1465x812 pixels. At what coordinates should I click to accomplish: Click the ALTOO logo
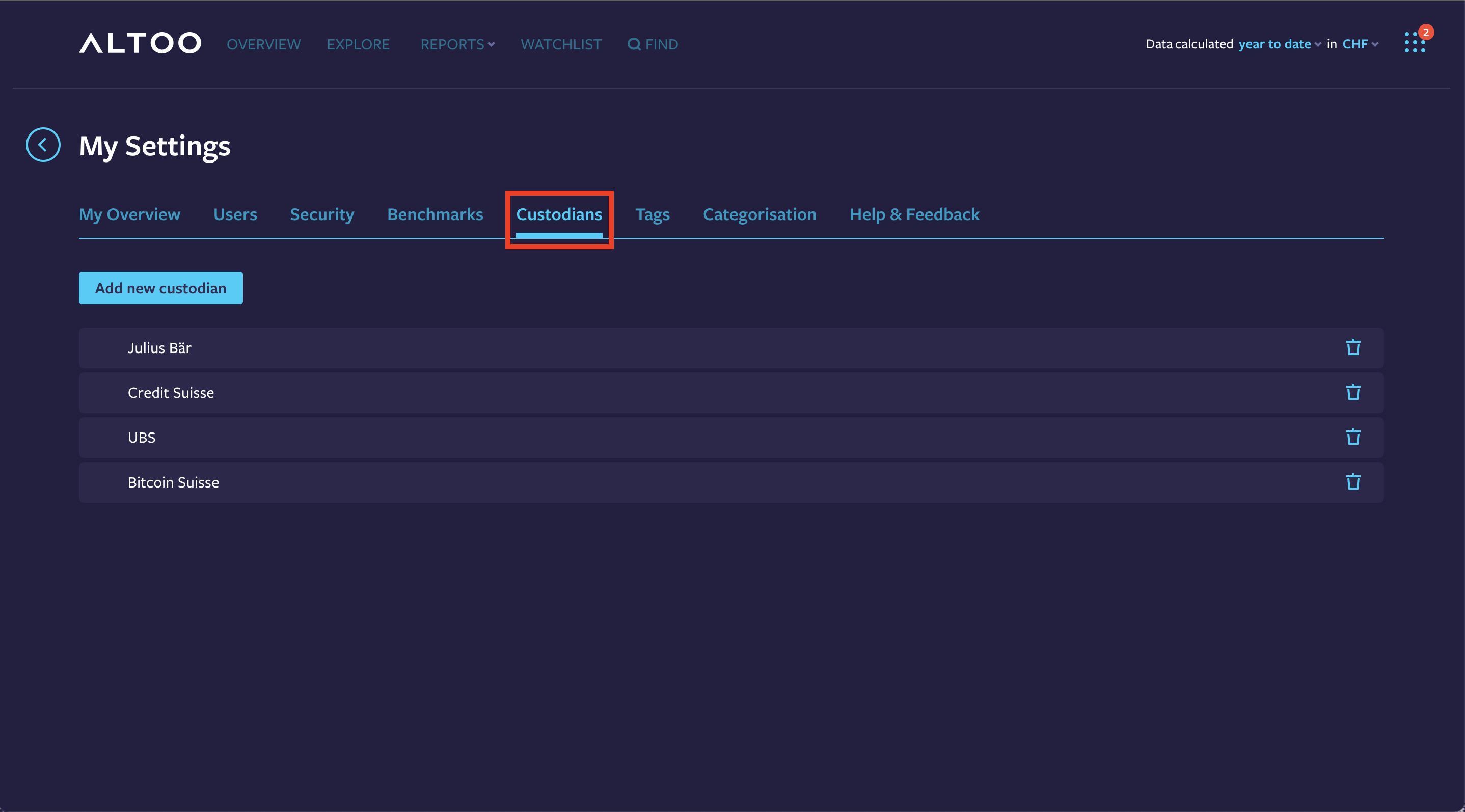(140, 43)
